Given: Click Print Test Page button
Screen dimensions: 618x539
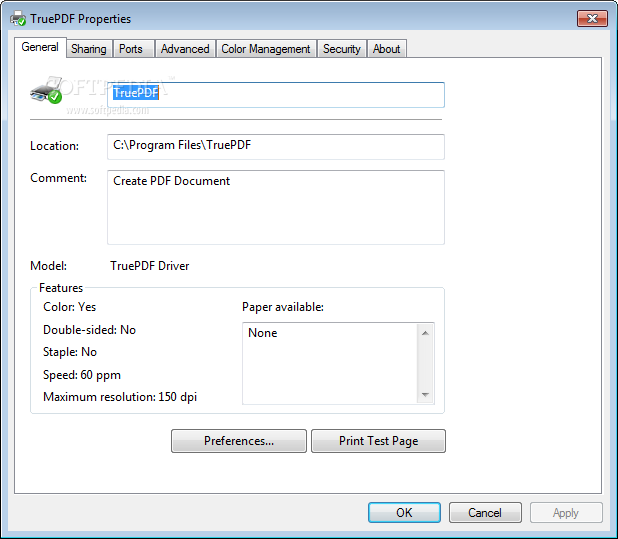Looking at the screenshot, I should 378,441.
